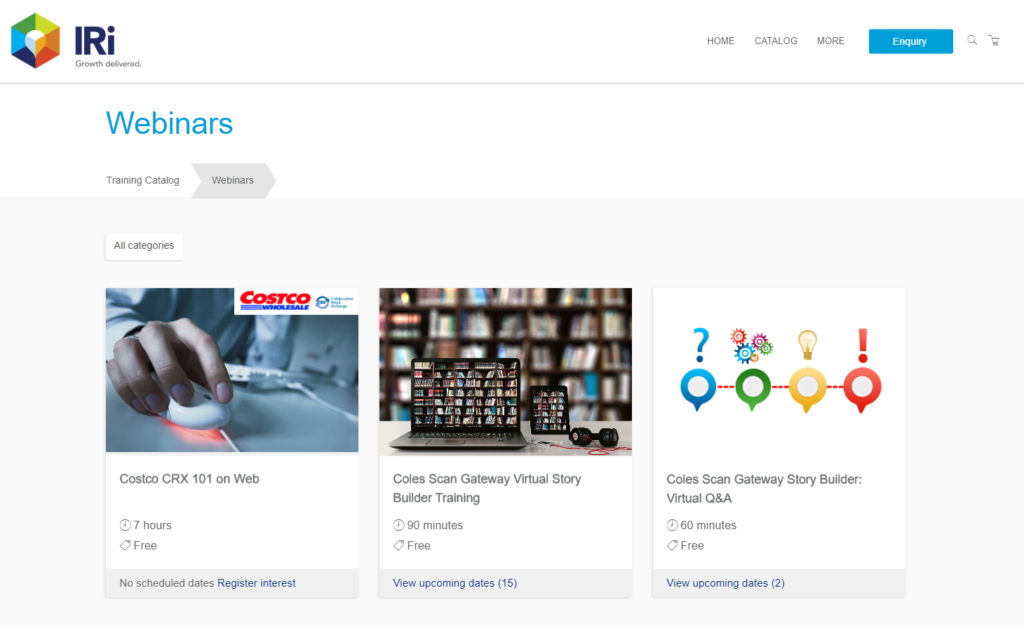View upcoming dates (2)
Screen dimensions: 1024x628
726,583
